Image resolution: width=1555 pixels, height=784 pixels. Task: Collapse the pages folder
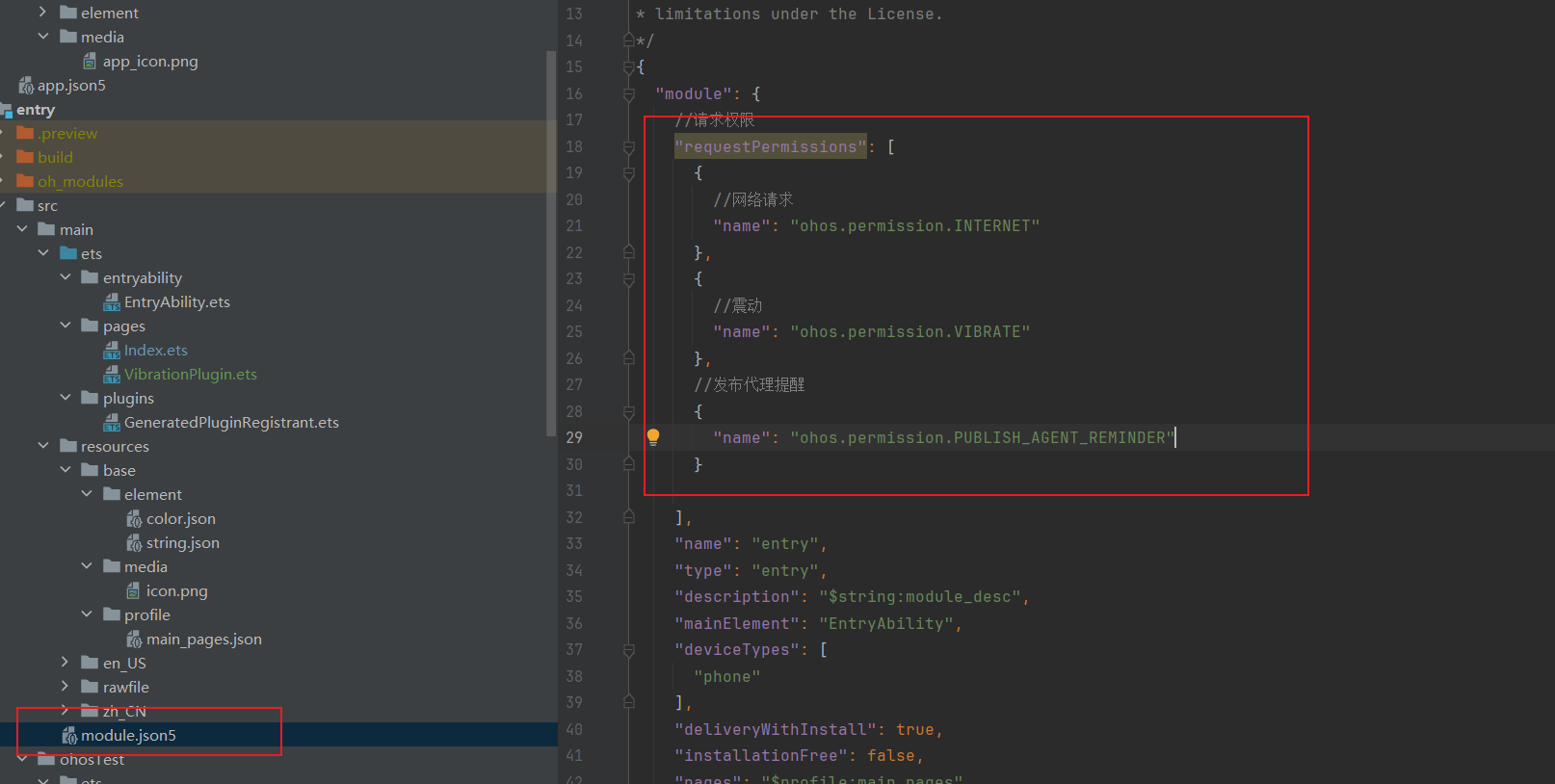pyautogui.click(x=66, y=326)
